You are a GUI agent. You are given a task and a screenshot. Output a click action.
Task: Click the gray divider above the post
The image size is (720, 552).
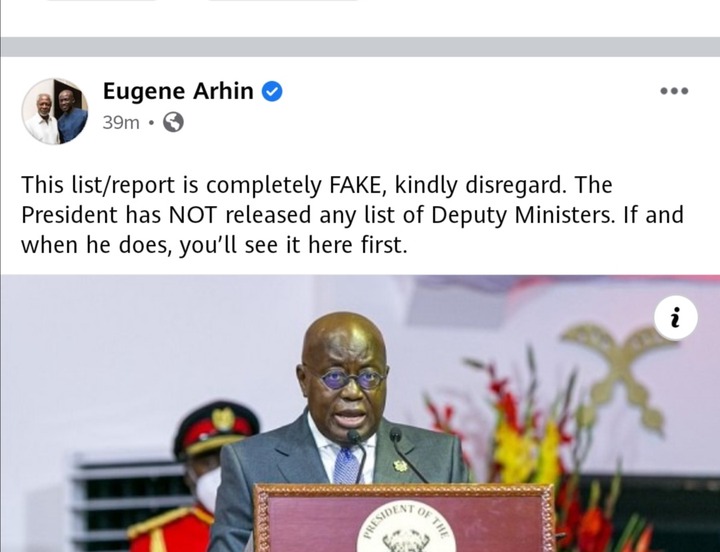pyautogui.click(x=360, y=47)
